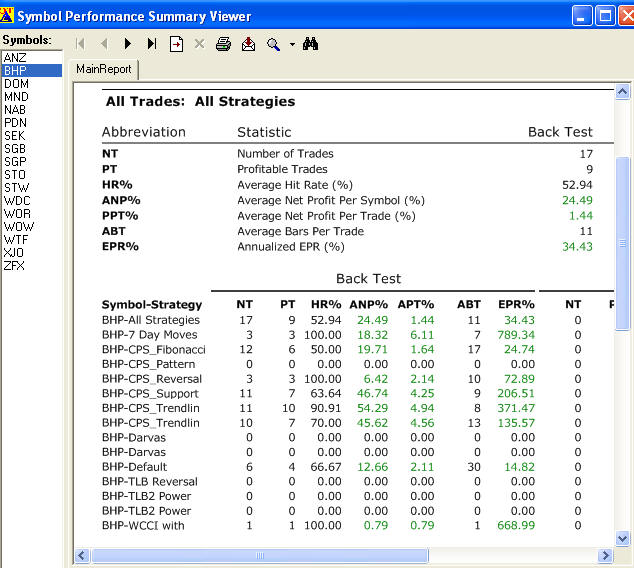Select symbol MND in the list
The width and height of the screenshot is (634, 568).
(x=32, y=97)
